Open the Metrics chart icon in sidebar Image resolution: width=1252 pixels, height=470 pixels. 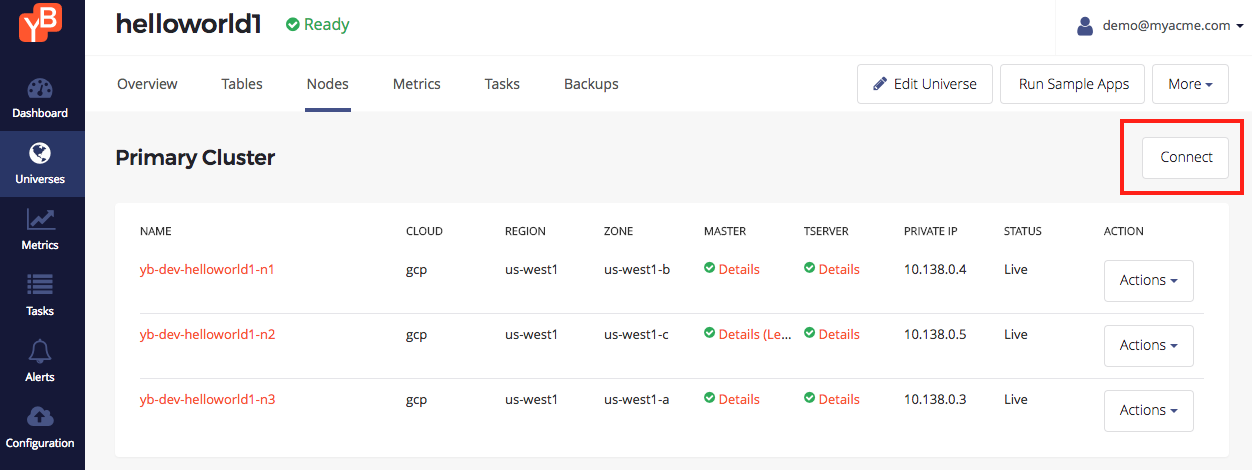[41, 219]
